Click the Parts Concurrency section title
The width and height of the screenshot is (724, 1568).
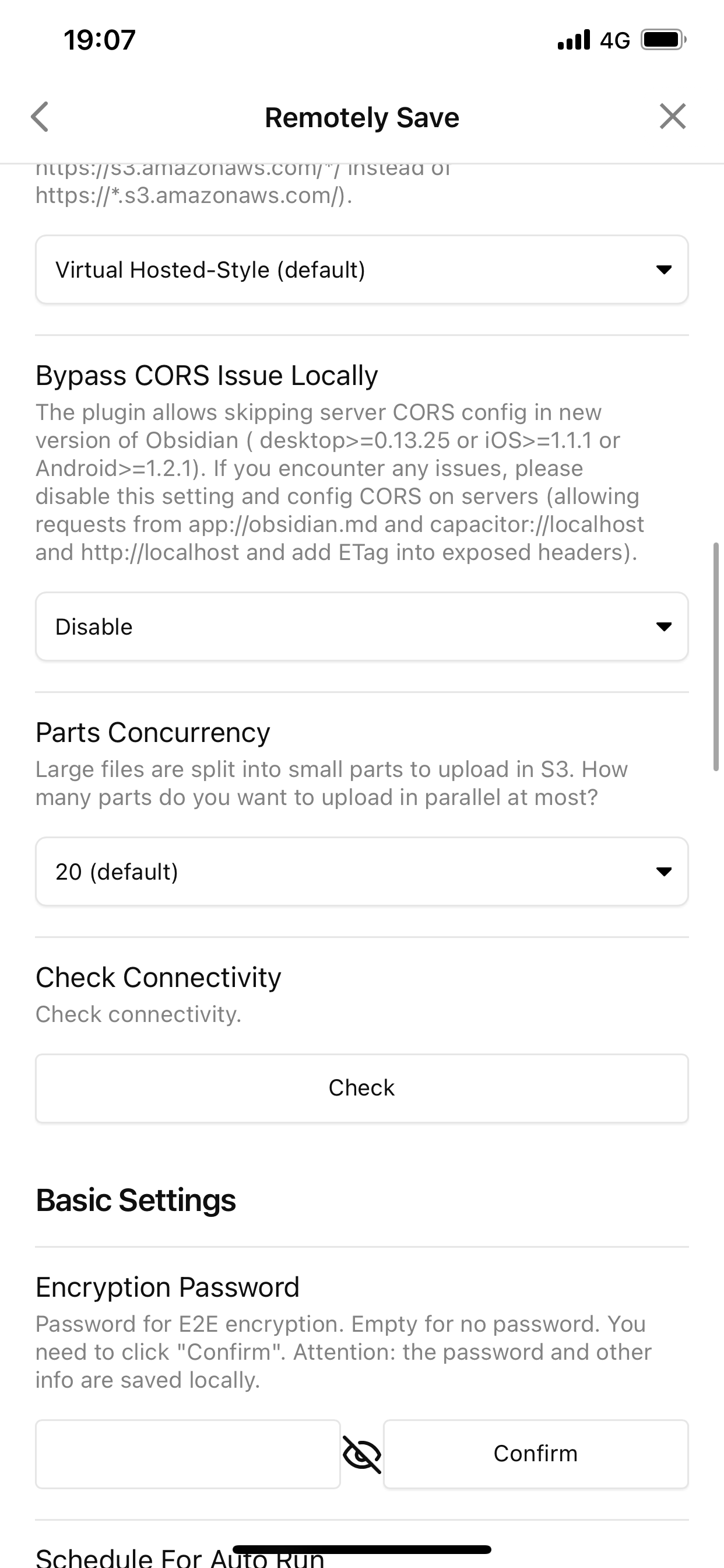pos(153,731)
